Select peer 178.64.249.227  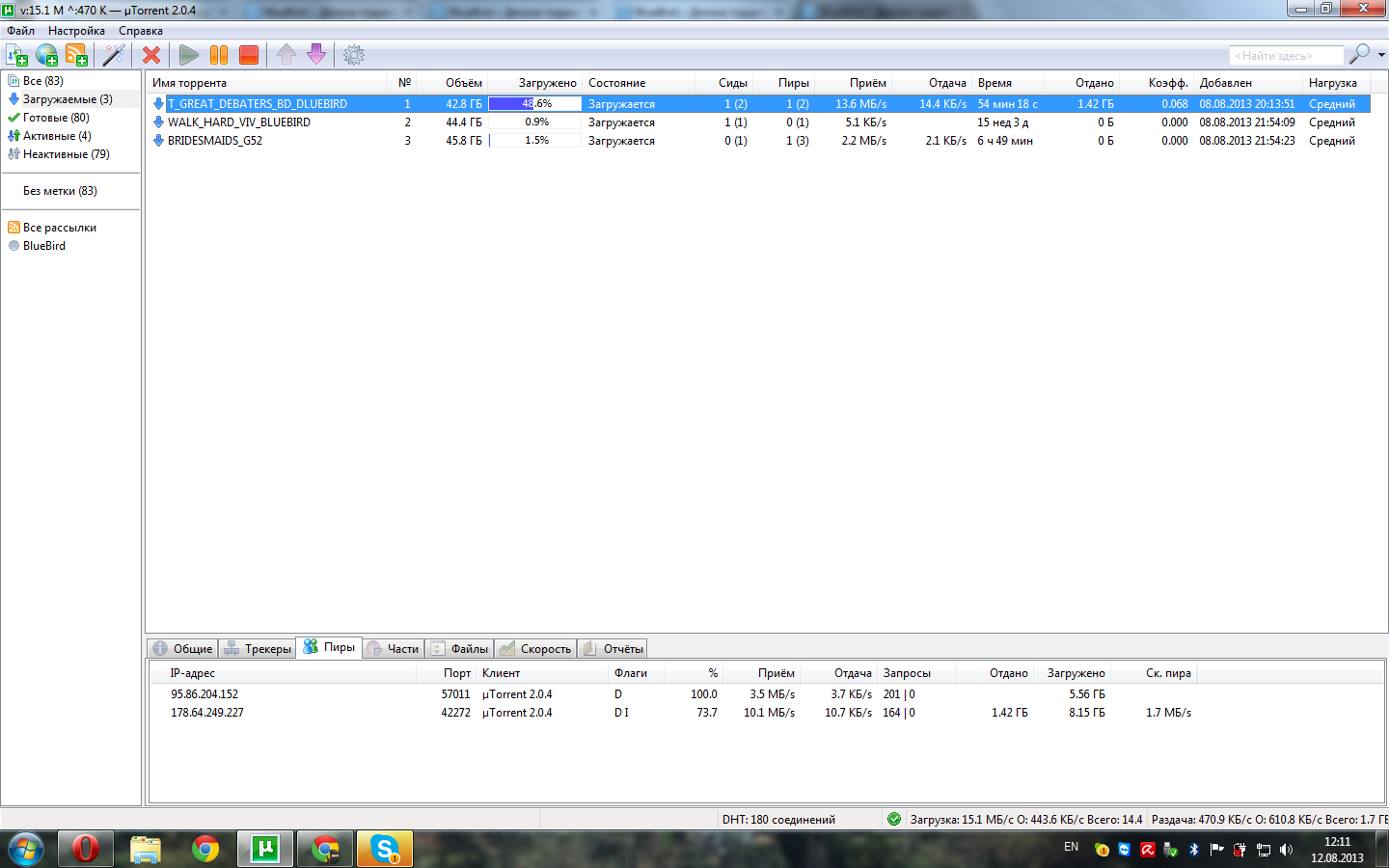pyautogui.click(x=207, y=713)
